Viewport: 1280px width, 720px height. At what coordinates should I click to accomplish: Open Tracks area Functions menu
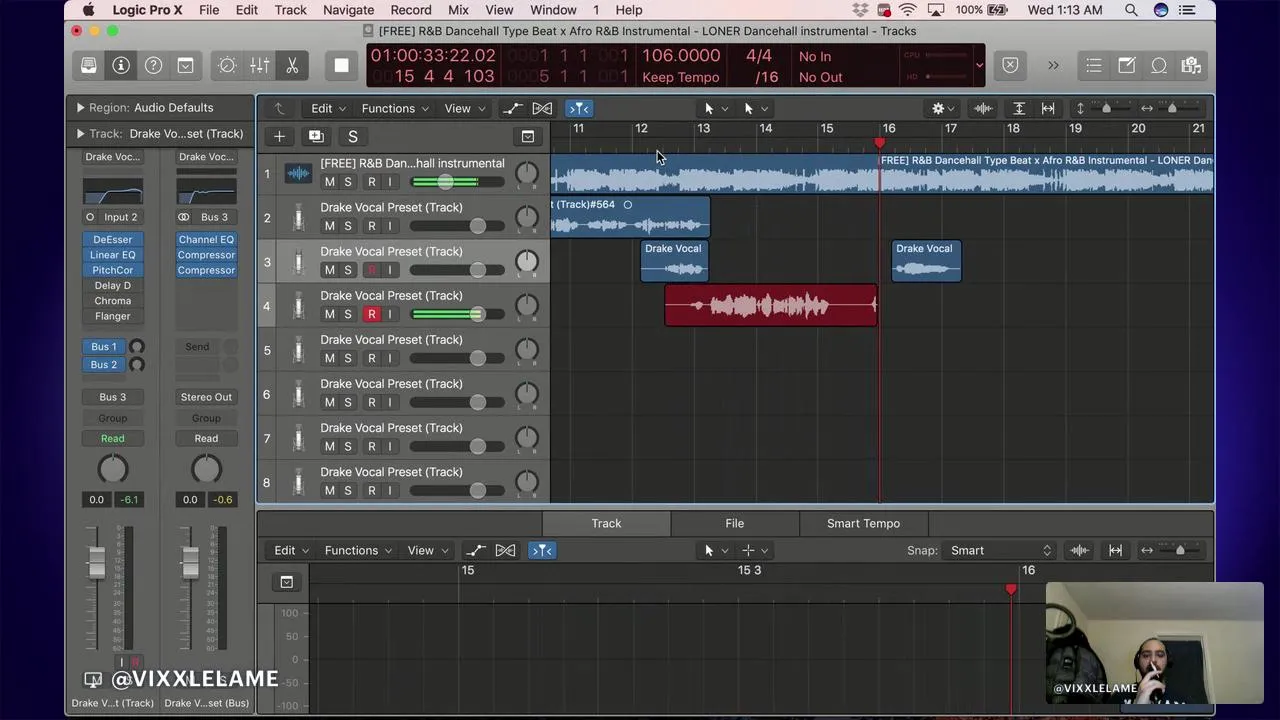(394, 108)
